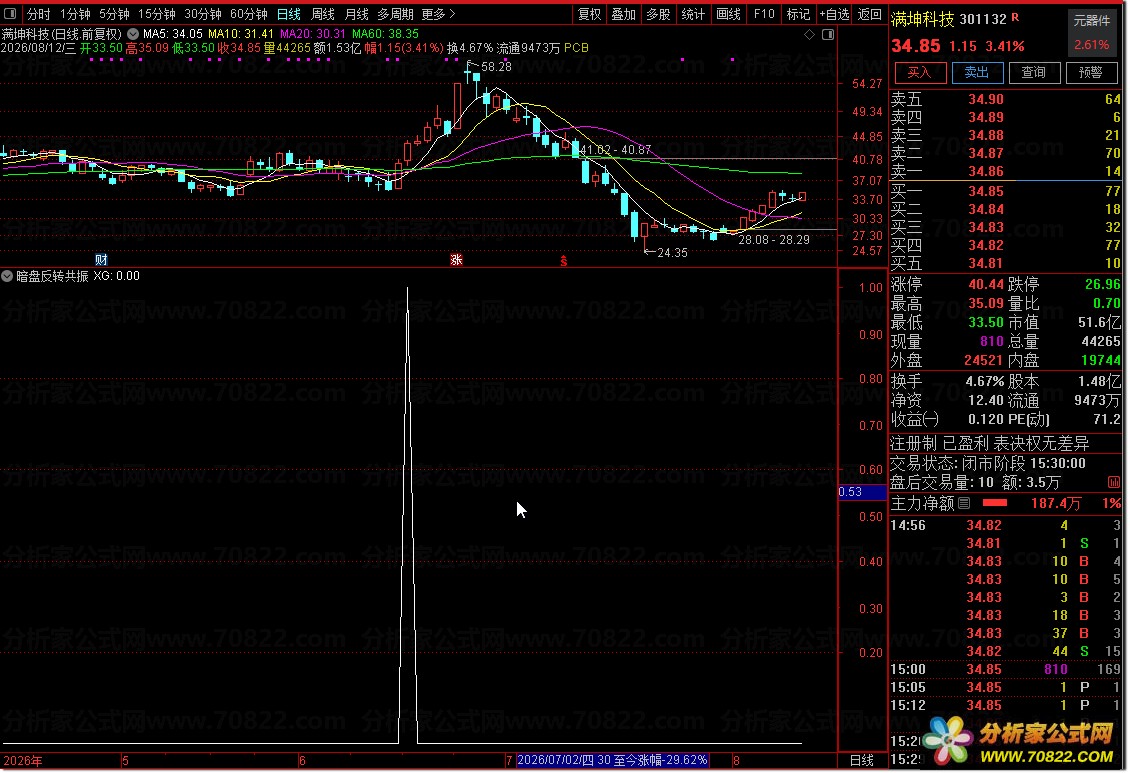1130x773 pixels.
Task: Click the 15:05 trade row marked P
Action: 1006,687
